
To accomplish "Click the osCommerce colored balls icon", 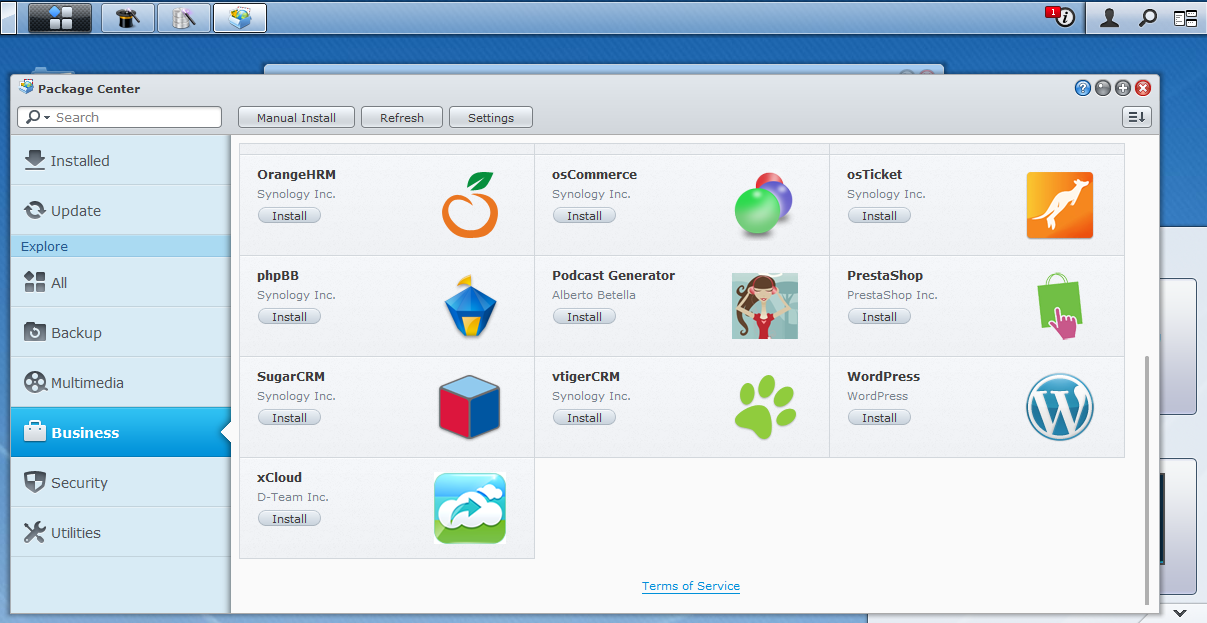I will pos(763,203).
